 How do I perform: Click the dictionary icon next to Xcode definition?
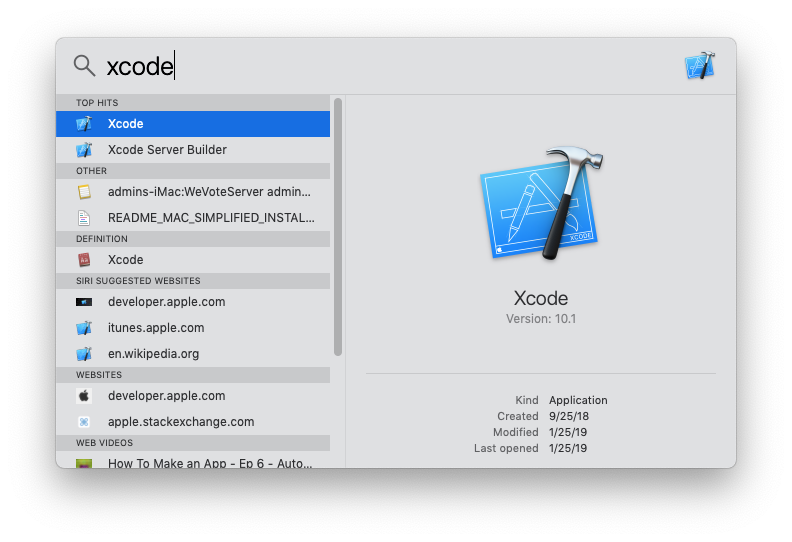point(84,260)
